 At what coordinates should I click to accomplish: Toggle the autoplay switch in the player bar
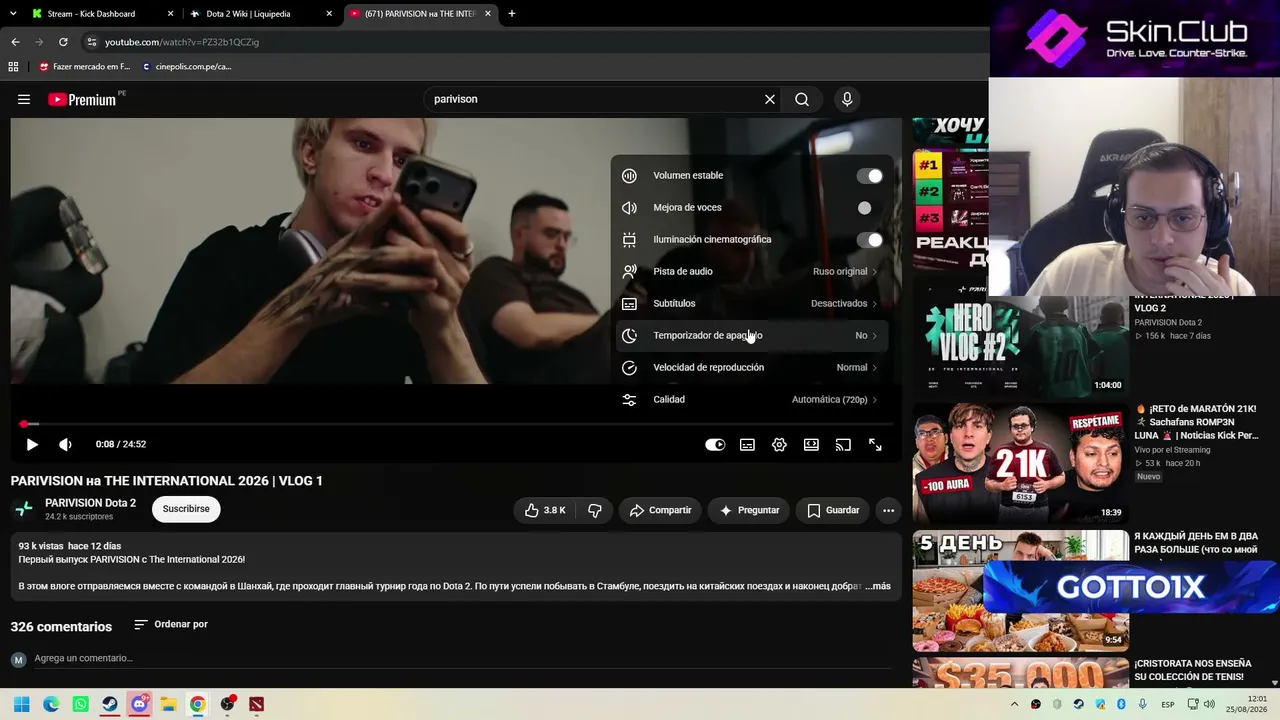click(715, 445)
